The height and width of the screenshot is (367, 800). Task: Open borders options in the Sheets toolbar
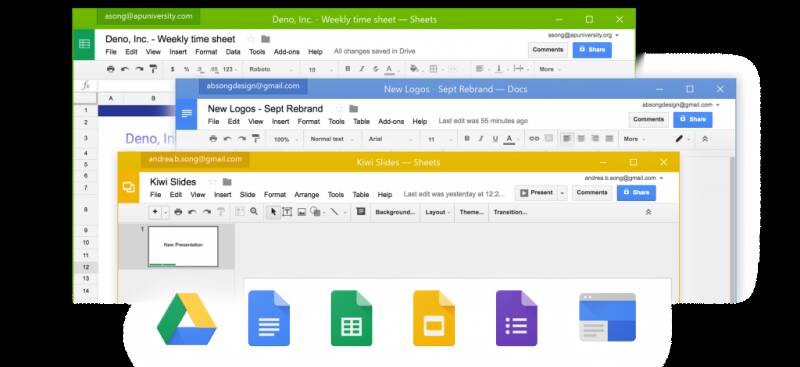pos(433,69)
